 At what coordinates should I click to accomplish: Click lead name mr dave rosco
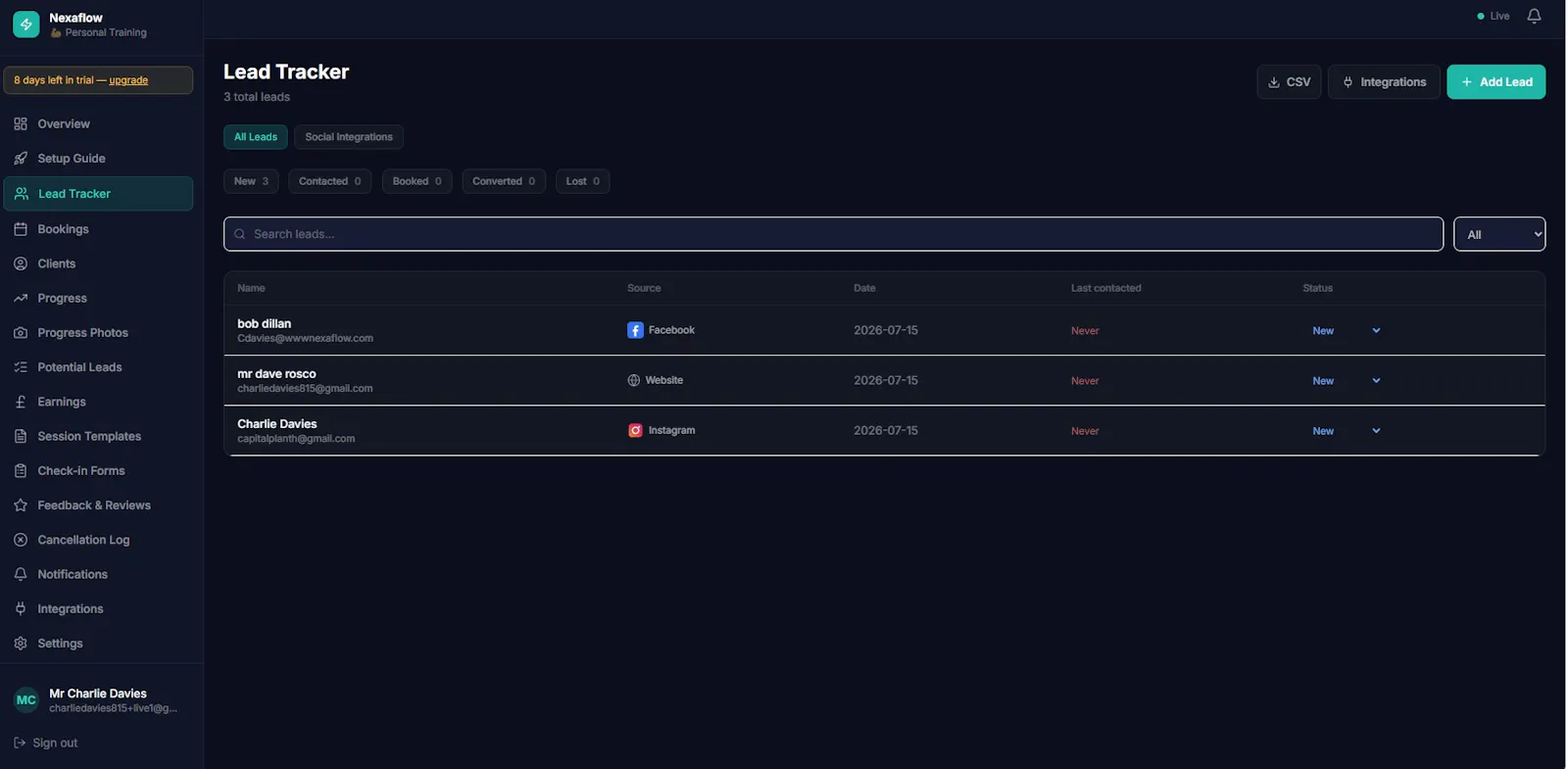tap(276, 373)
